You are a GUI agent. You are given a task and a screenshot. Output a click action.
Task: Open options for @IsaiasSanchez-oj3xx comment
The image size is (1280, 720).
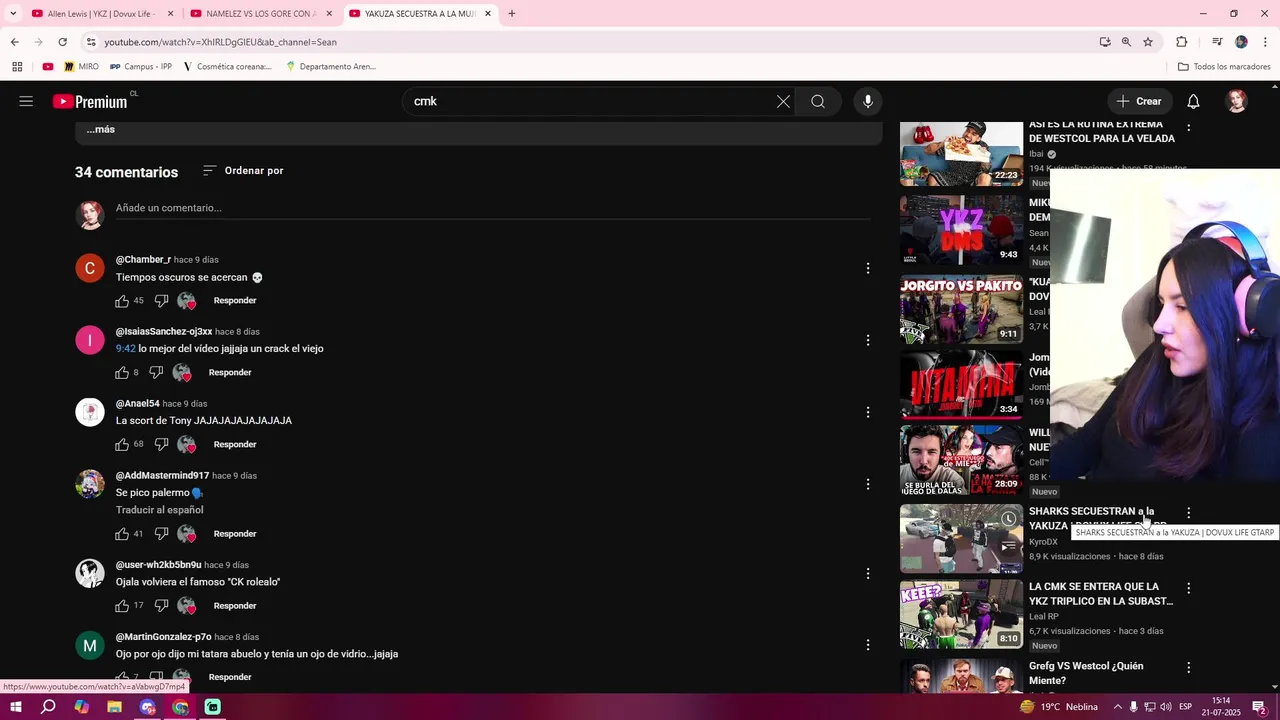pos(868,340)
